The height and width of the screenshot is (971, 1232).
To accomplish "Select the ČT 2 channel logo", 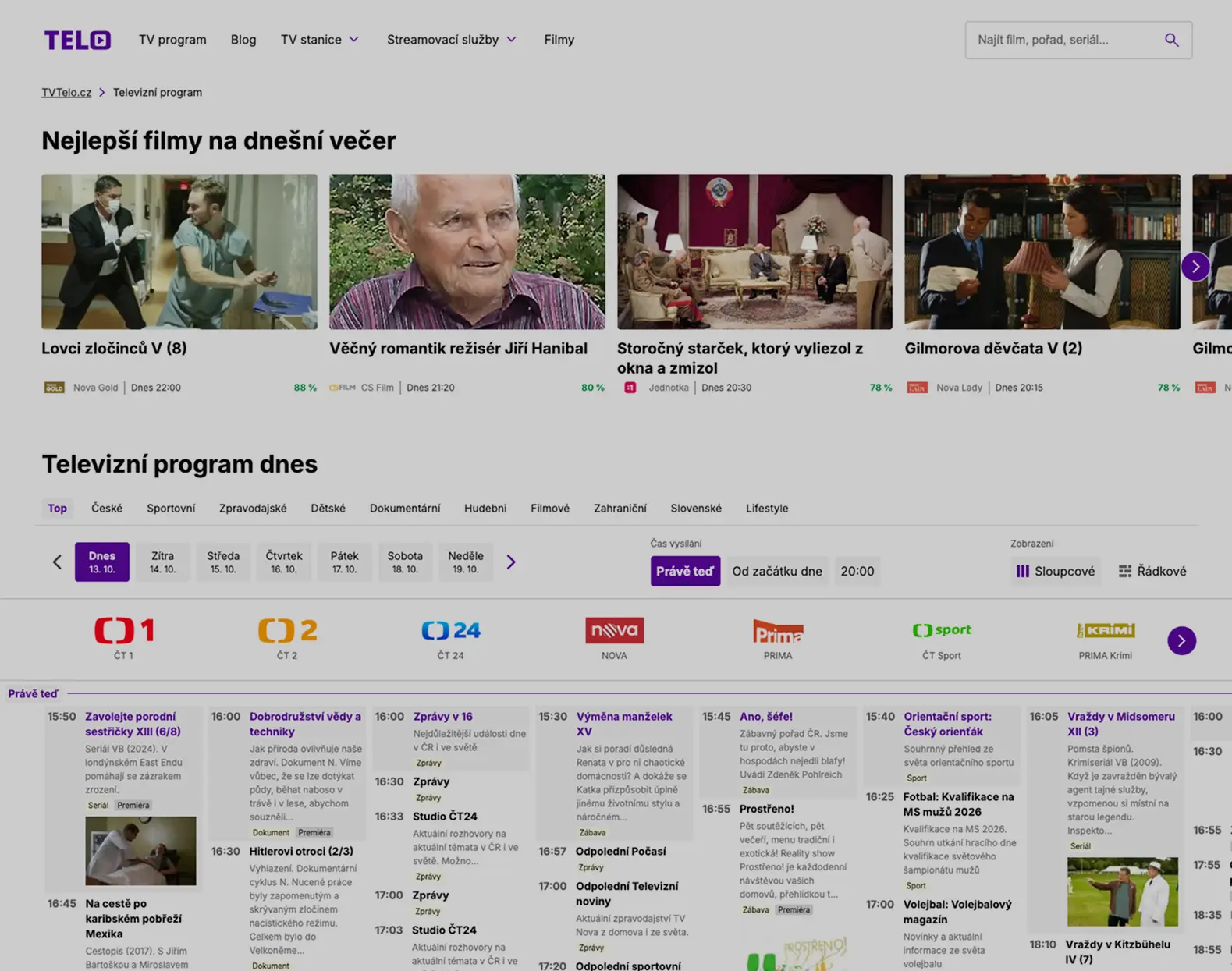I will (x=287, y=630).
